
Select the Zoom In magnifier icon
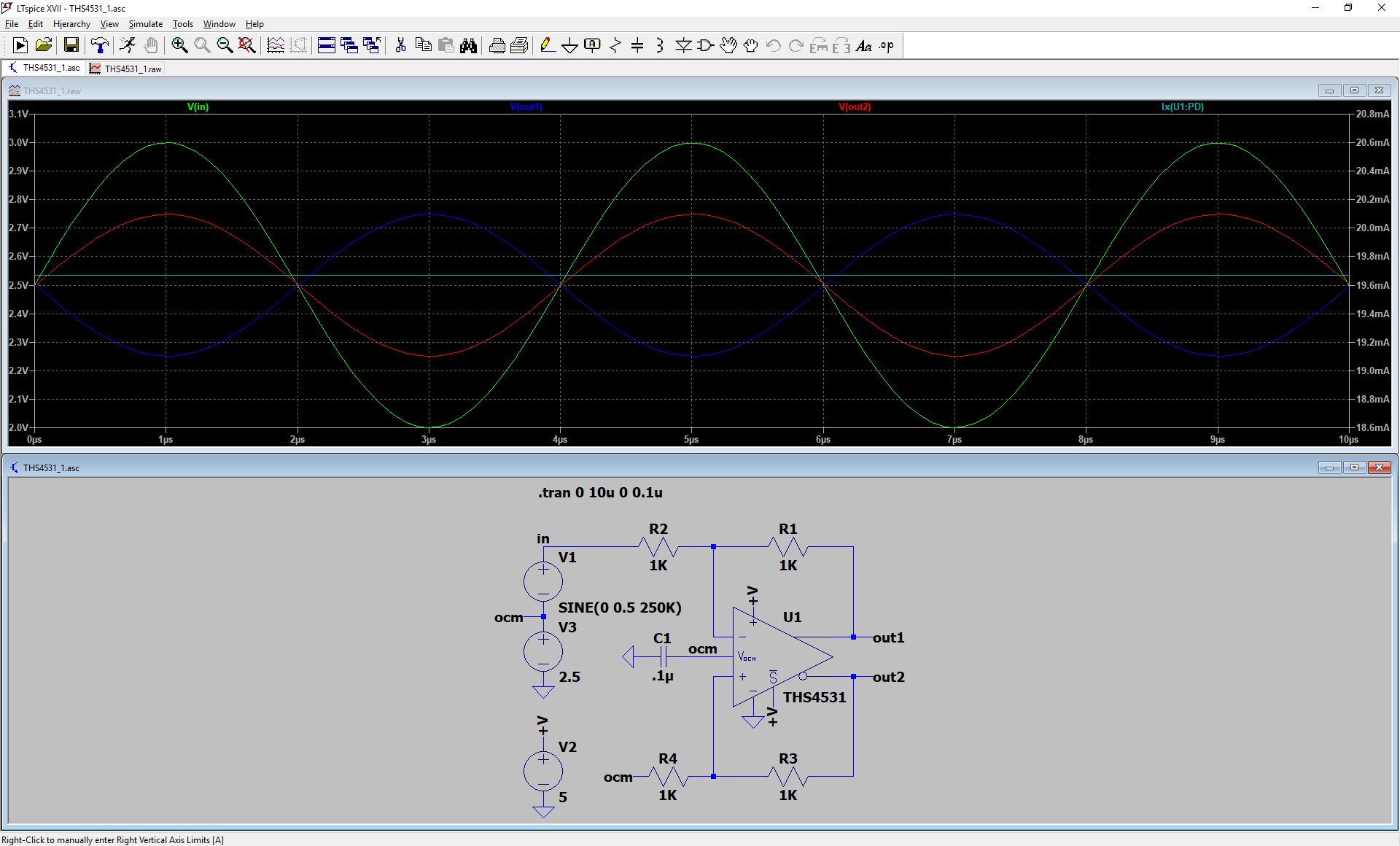click(x=179, y=46)
